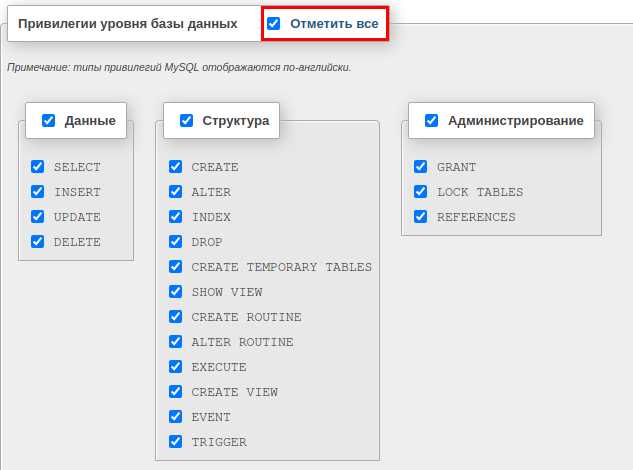This screenshot has width=633, height=470.
Task: Toggle the 'Данные' group checkbox
Action: tap(48, 120)
